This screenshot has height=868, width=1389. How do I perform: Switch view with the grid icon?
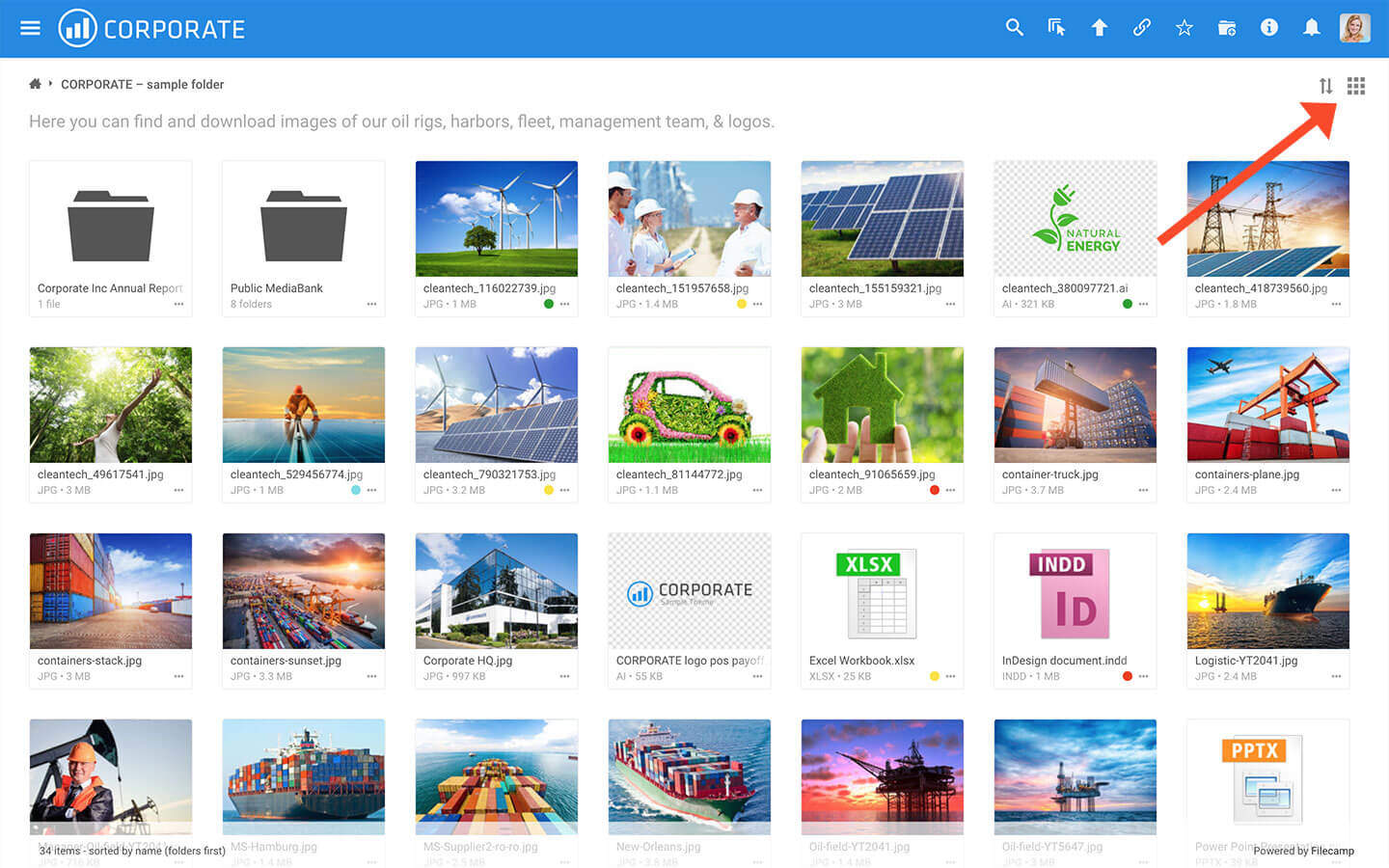1355,86
